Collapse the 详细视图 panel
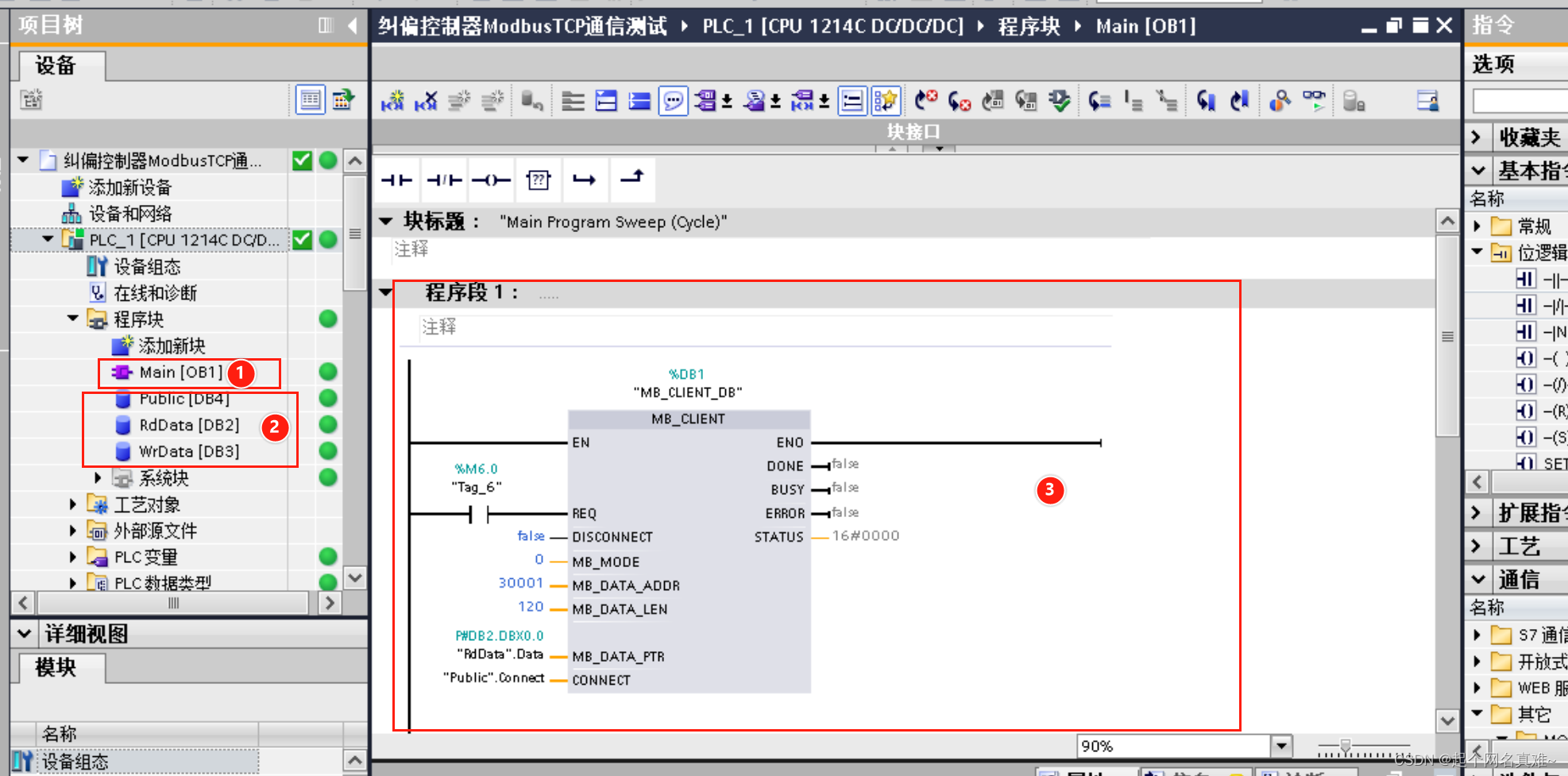1568x776 pixels. click(x=25, y=634)
